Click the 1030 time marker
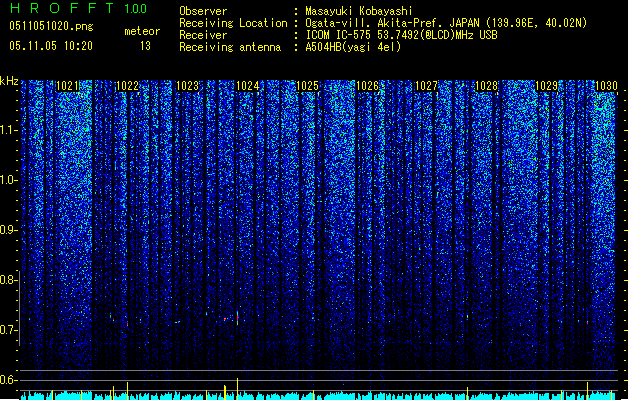This screenshot has height=400, width=629. pyautogui.click(x=606, y=86)
